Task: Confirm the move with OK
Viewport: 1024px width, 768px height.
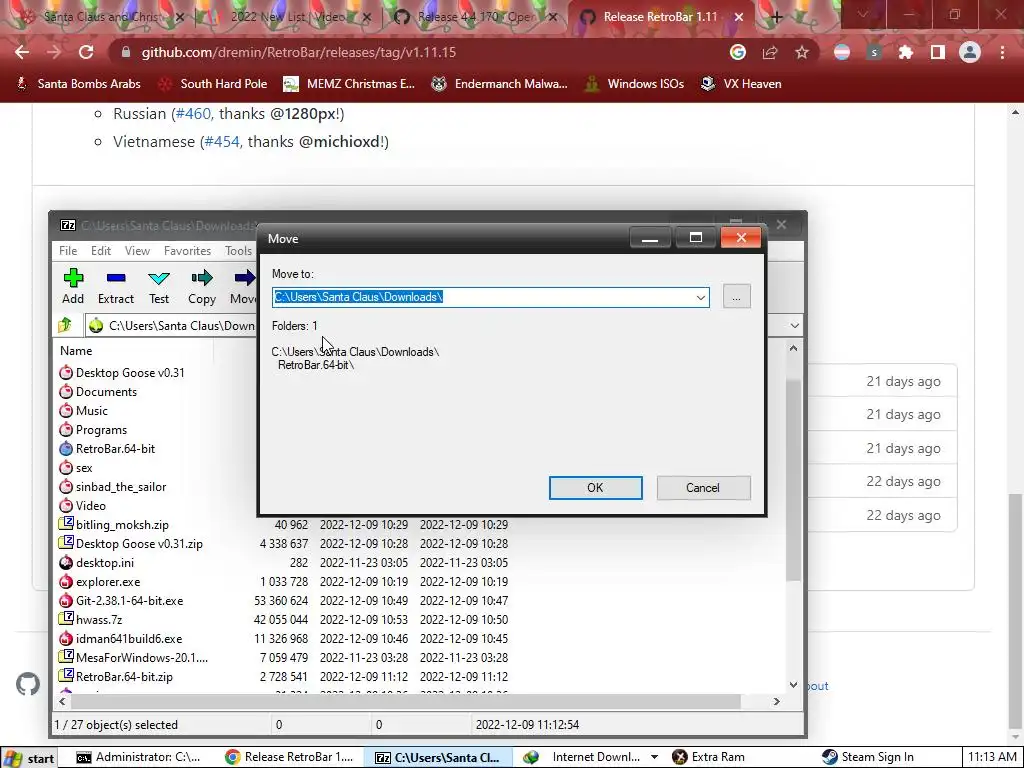Action: click(x=595, y=488)
